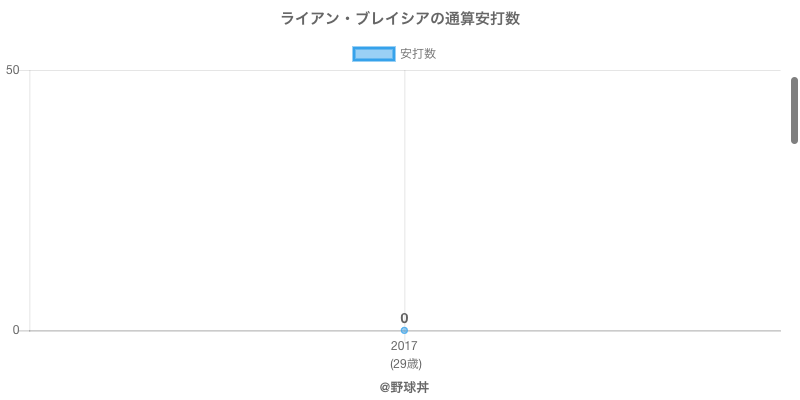This screenshot has width=800, height=400.
Task: Click the y-axis label 50
Action: 13,70
